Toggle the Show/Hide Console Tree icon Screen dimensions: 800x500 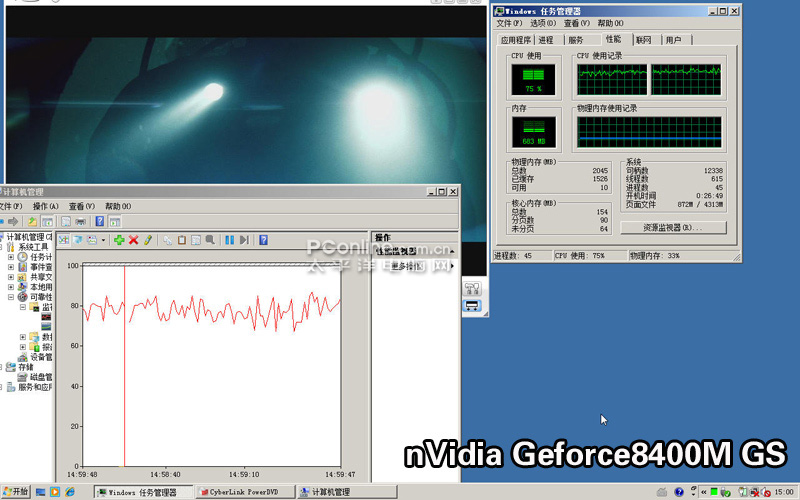[x=47, y=221]
